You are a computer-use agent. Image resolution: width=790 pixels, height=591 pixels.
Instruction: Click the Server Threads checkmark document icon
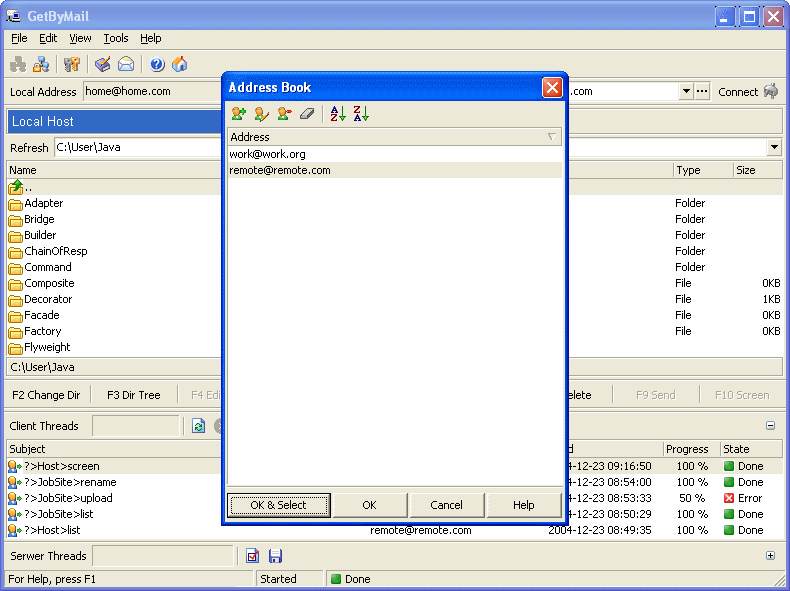tap(252, 556)
